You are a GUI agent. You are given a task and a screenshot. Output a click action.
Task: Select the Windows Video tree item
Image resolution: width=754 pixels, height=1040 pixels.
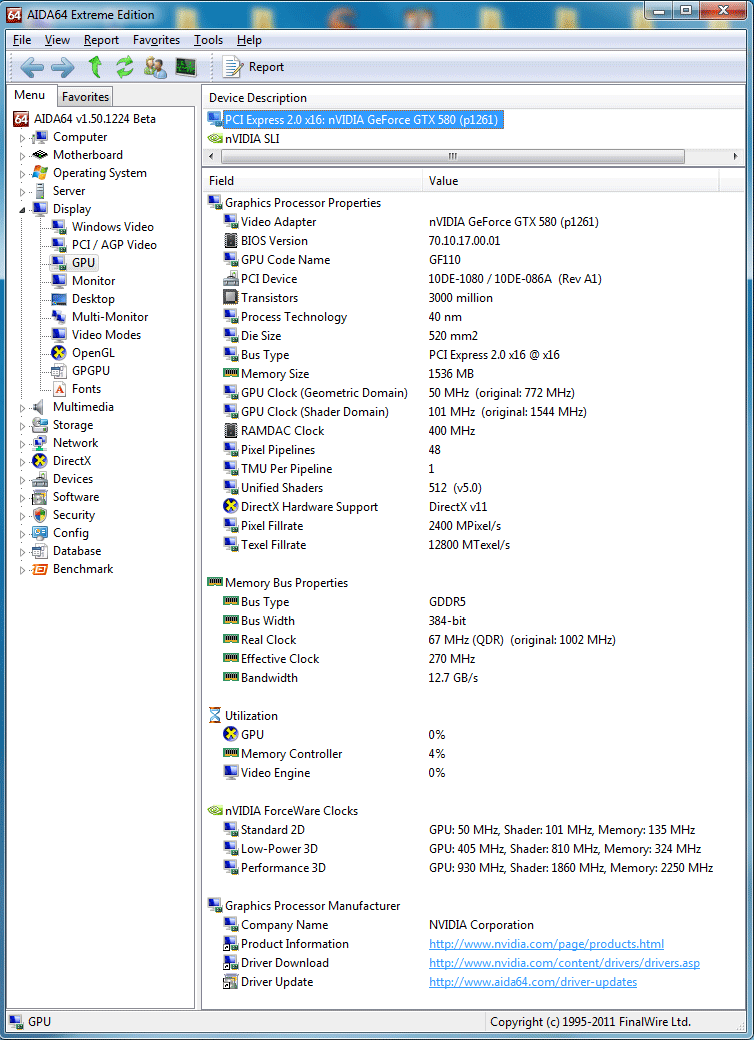(x=112, y=227)
